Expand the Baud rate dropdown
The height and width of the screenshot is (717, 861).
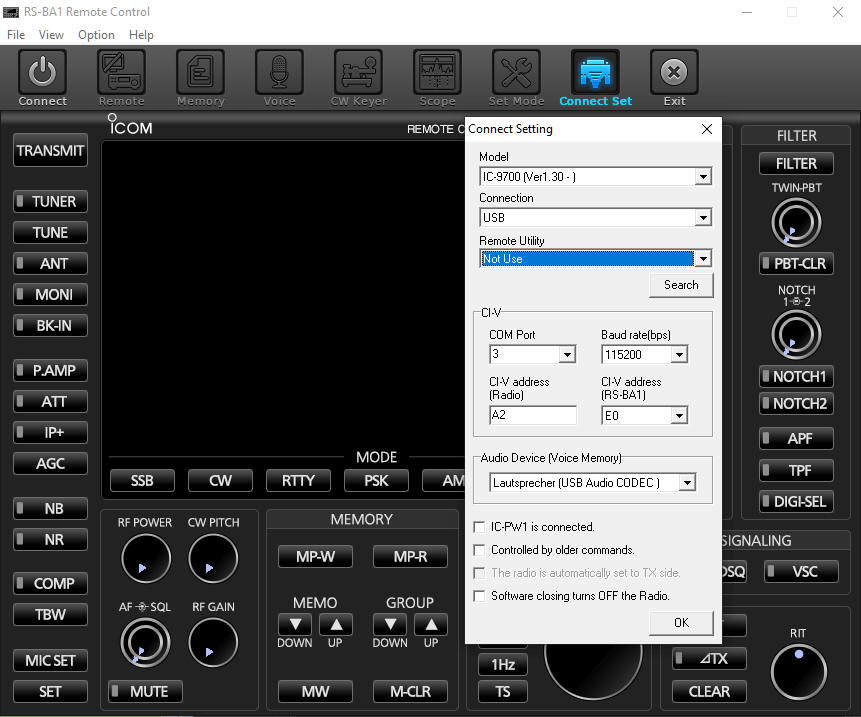[x=679, y=355]
